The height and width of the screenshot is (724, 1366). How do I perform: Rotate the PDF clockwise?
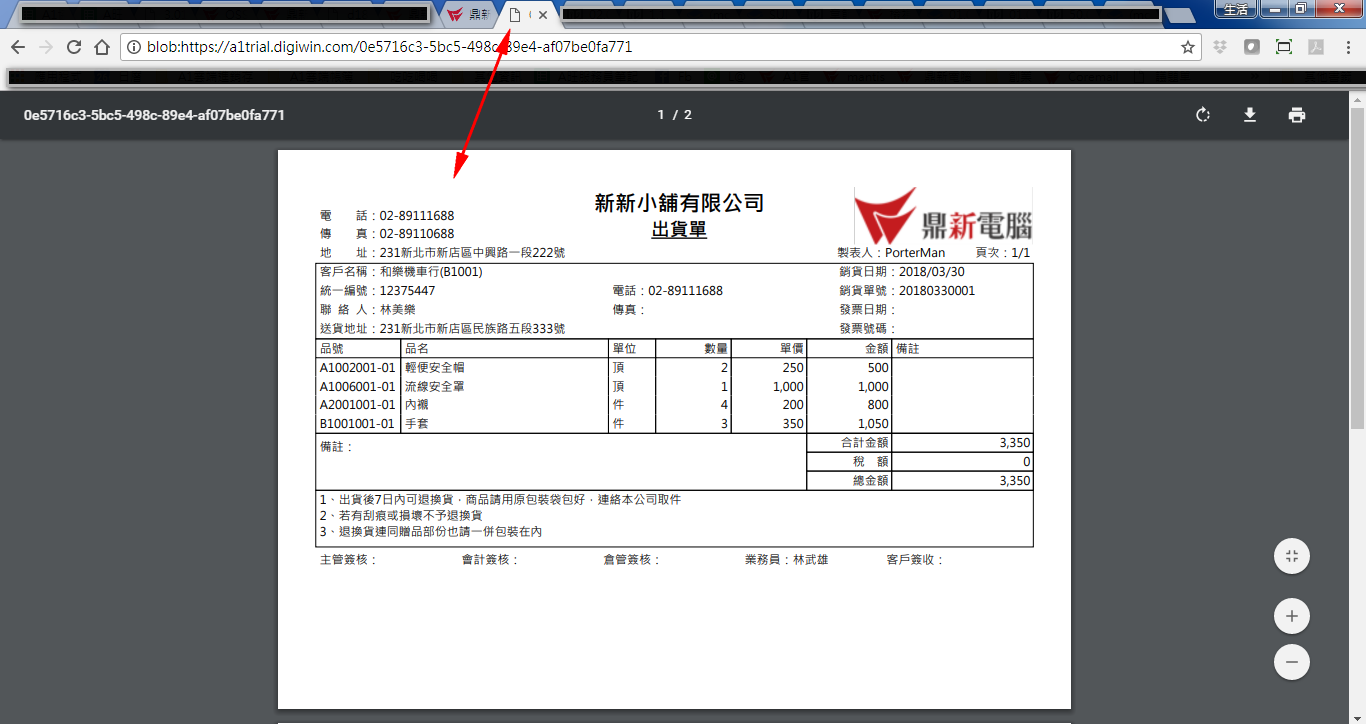tap(1203, 115)
